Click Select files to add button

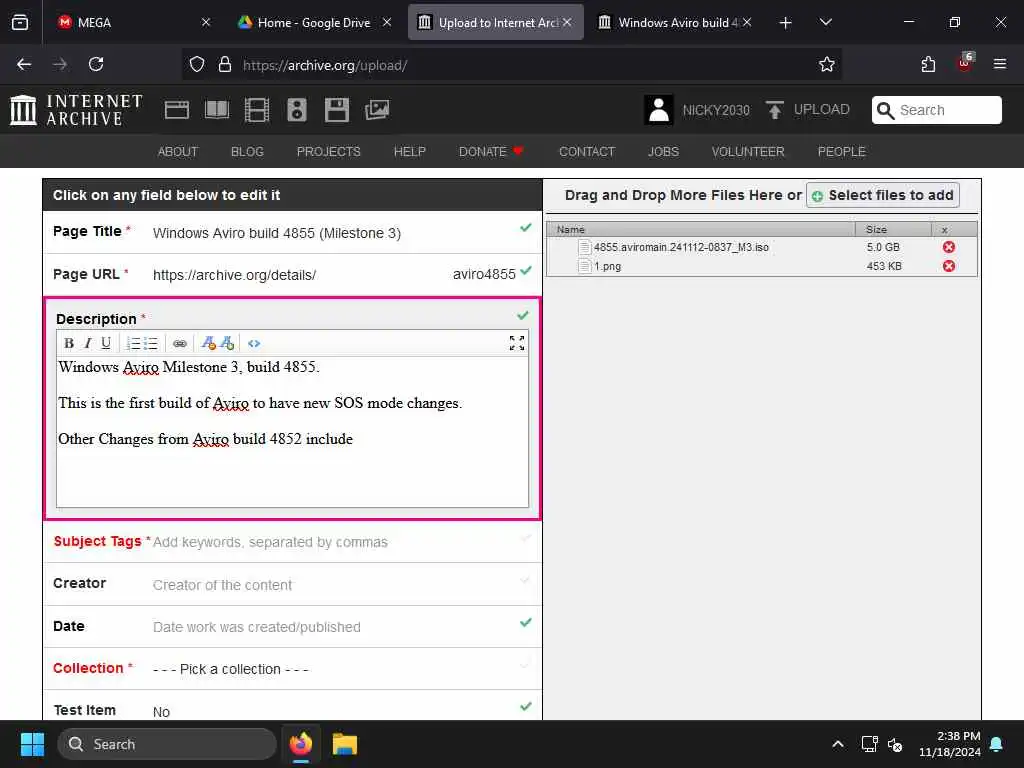click(883, 195)
